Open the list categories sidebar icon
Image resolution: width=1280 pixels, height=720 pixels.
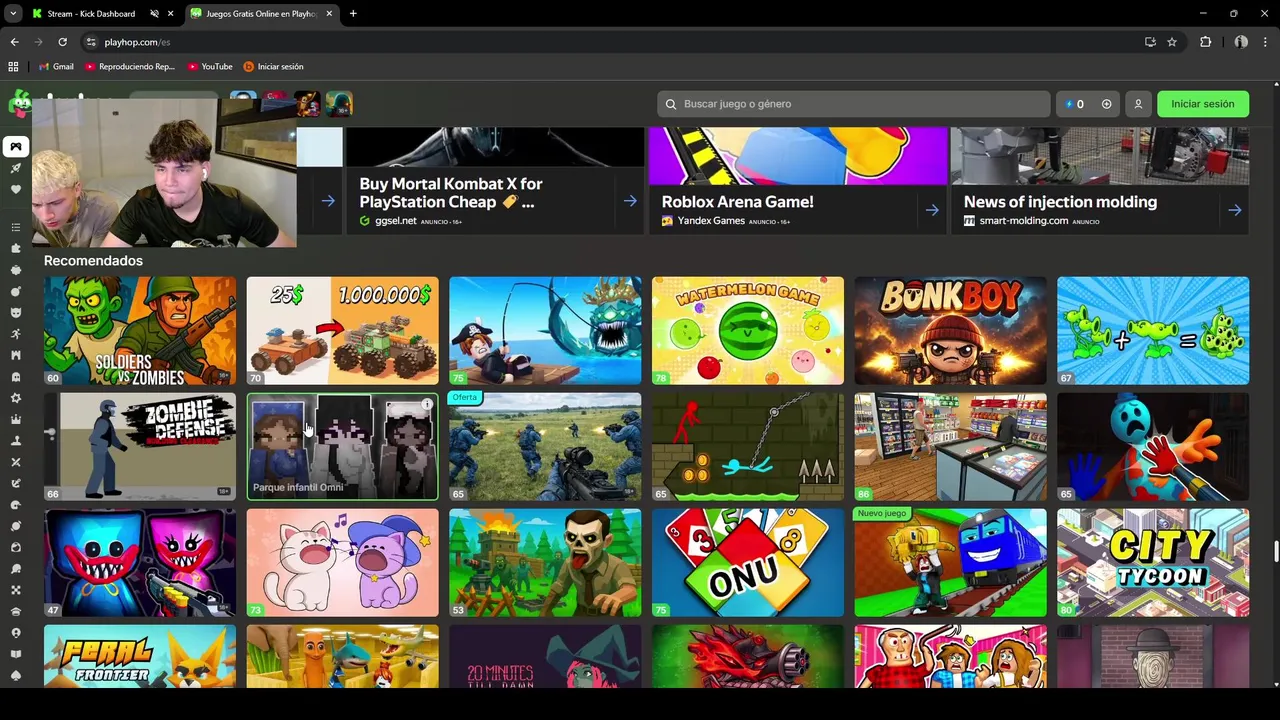[15, 227]
